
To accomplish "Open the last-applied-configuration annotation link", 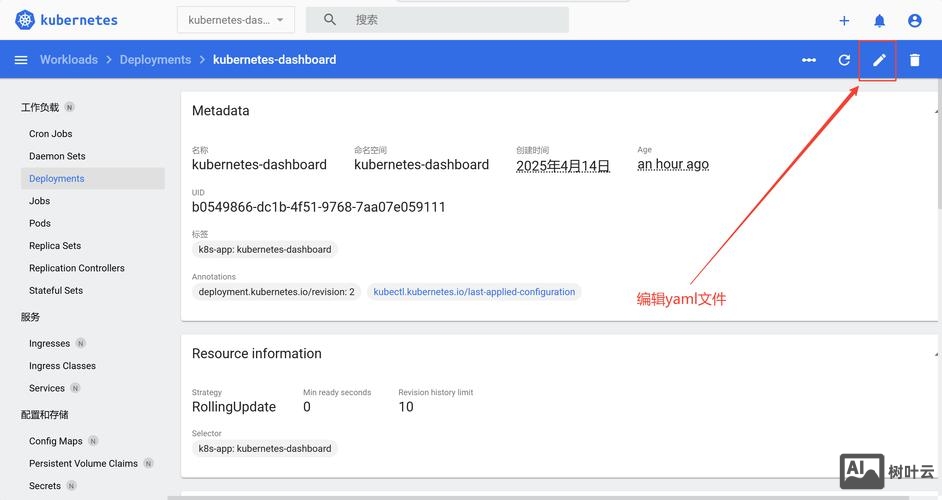I will (474, 292).
